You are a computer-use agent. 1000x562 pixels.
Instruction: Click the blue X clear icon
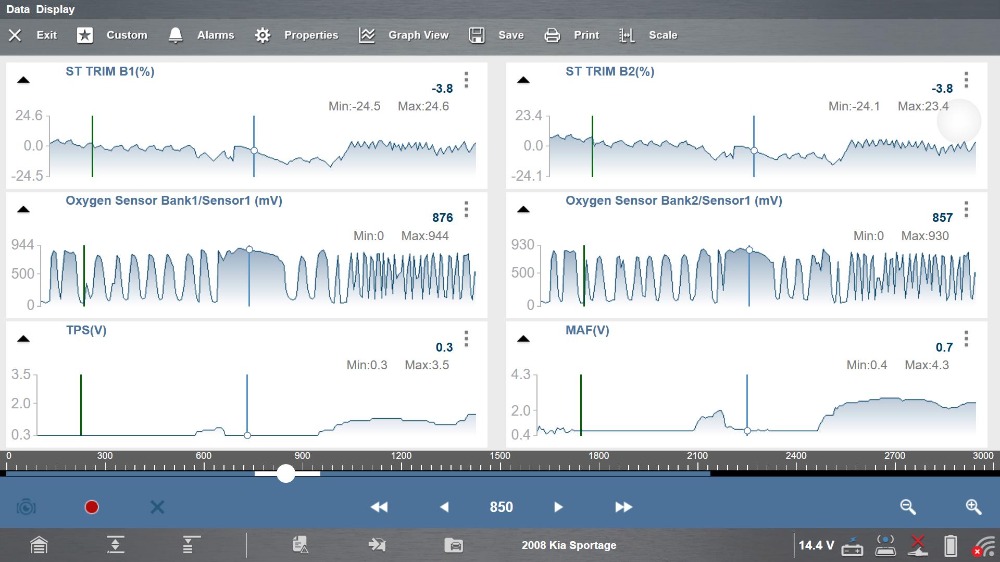click(157, 507)
